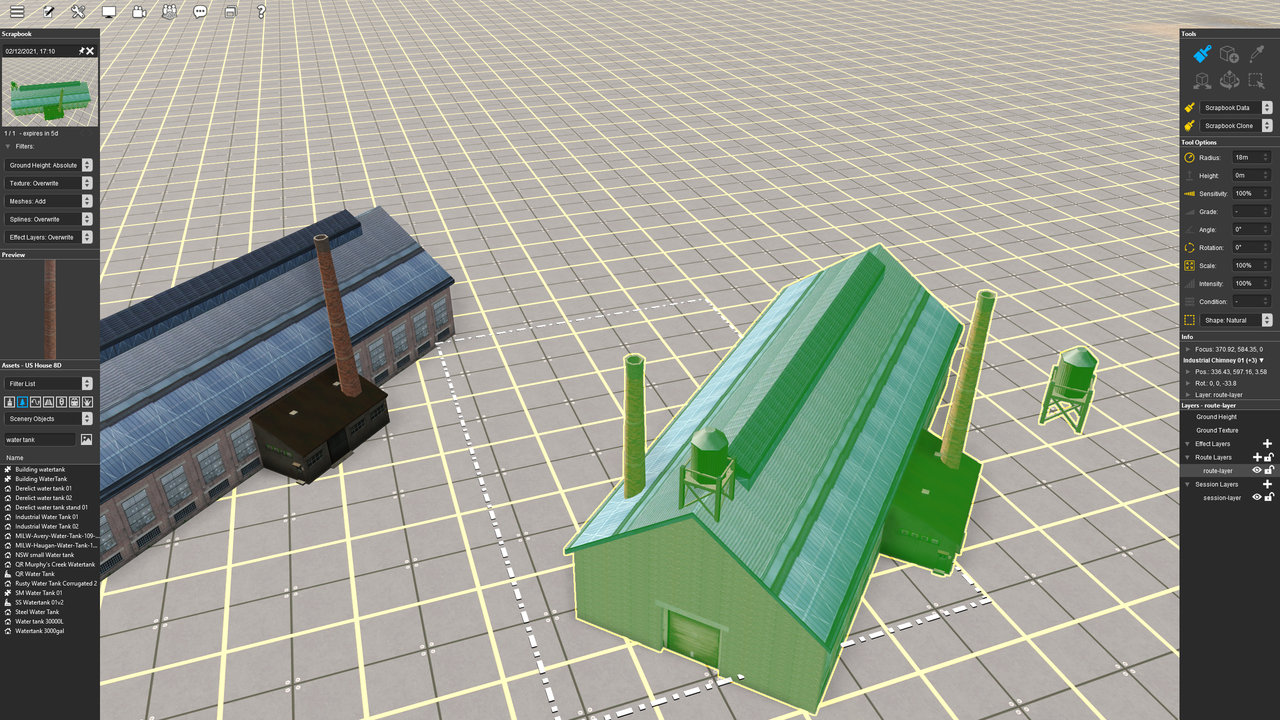Pin the scrapbook entry dated 02/12/2021
This screenshot has width=1280, height=720.
81,51
